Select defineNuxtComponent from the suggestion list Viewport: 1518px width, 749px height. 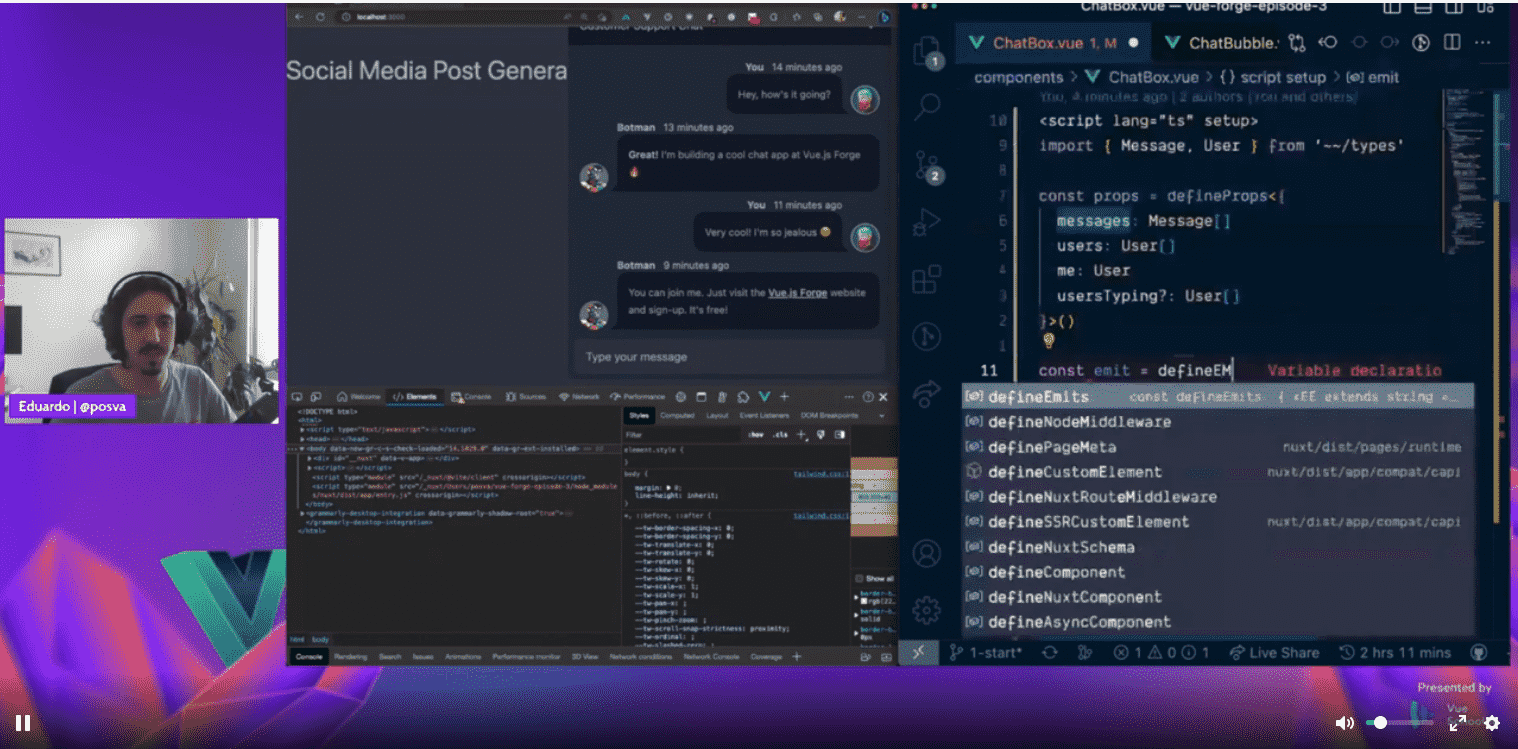coord(1074,597)
